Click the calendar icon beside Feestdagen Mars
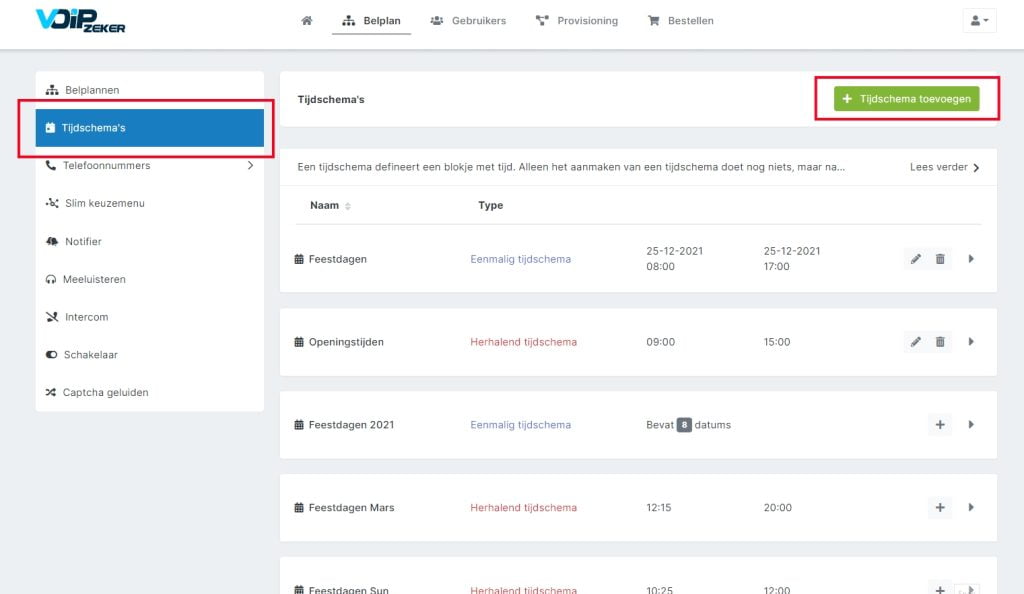This screenshot has width=1024, height=594. coord(299,507)
